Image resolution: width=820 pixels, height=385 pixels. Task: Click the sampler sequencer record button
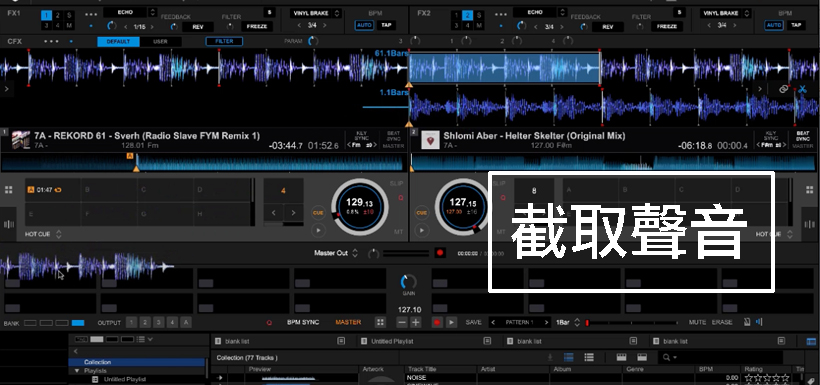(x=437, y=322)
